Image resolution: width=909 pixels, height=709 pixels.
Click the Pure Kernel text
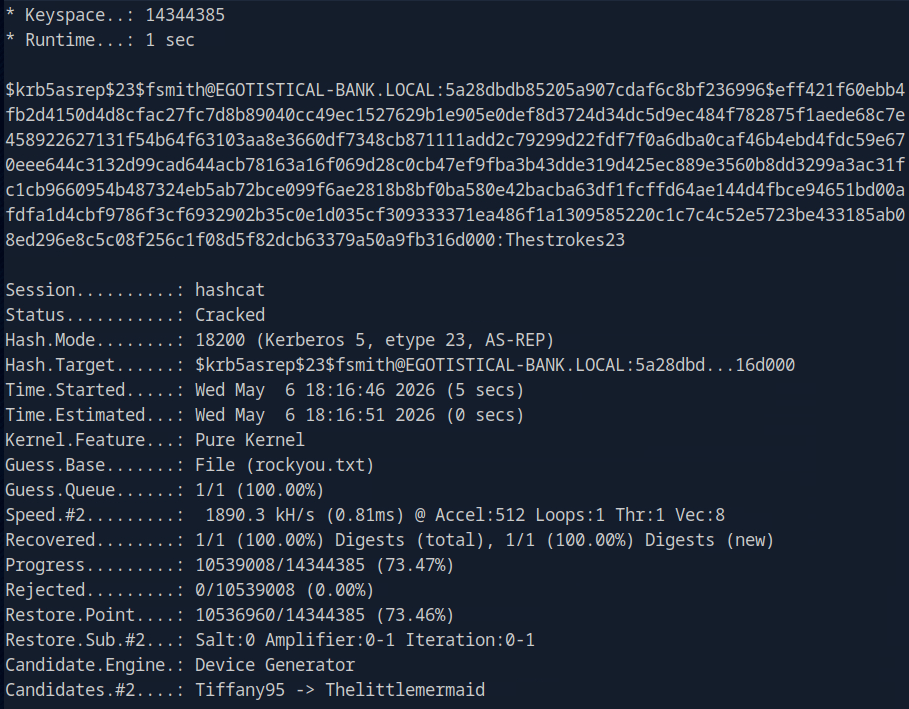pyautogui.click(x=250, y=439)
